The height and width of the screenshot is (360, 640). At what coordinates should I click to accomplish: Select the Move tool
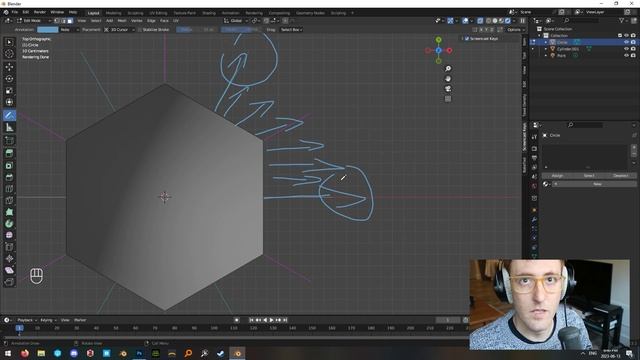point(9,67)
